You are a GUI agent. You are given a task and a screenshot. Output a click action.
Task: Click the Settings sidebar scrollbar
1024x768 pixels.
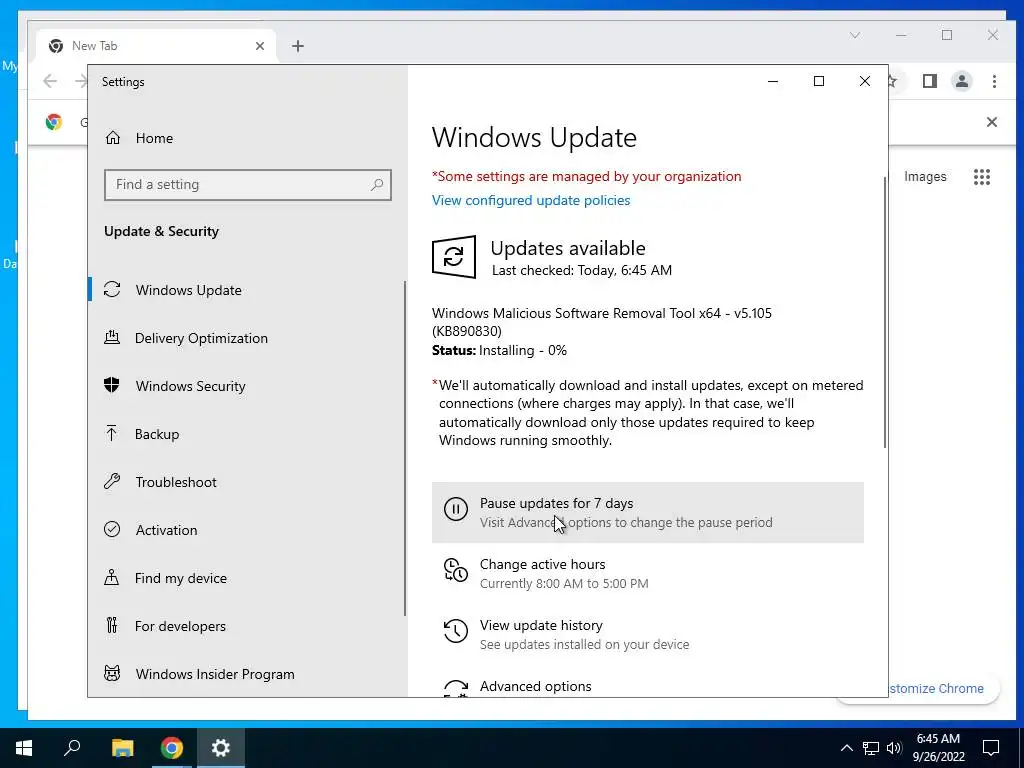pos(405,449)
